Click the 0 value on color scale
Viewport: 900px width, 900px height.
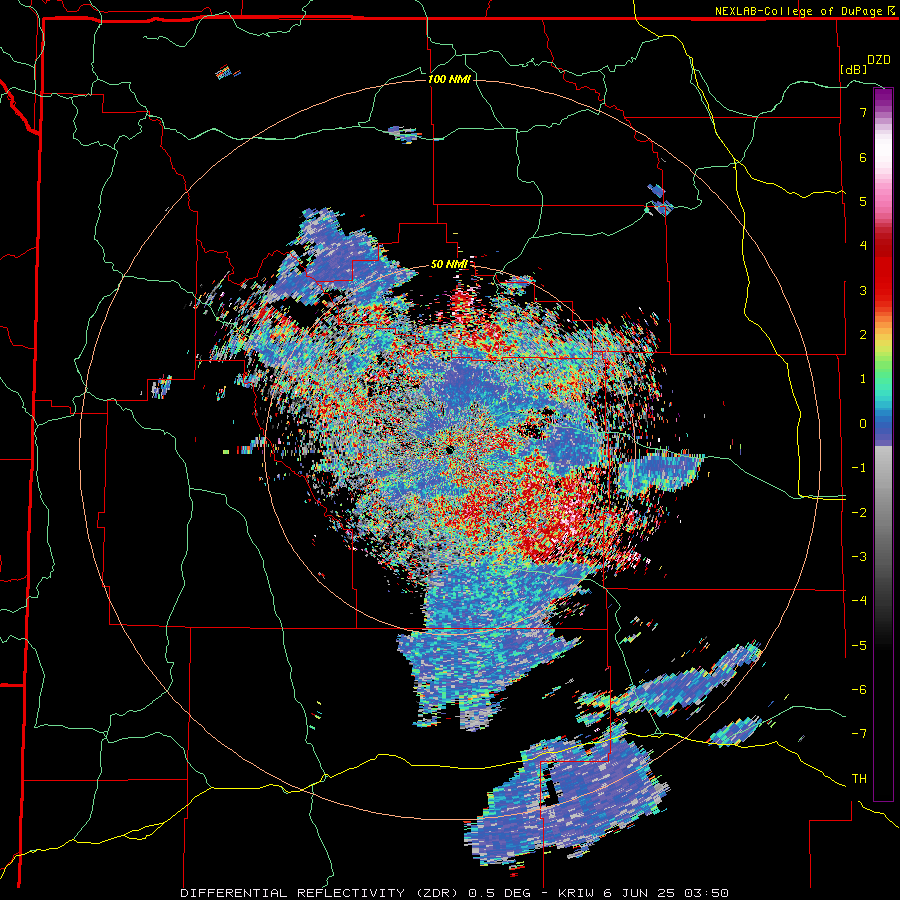[x=863, y=424]
